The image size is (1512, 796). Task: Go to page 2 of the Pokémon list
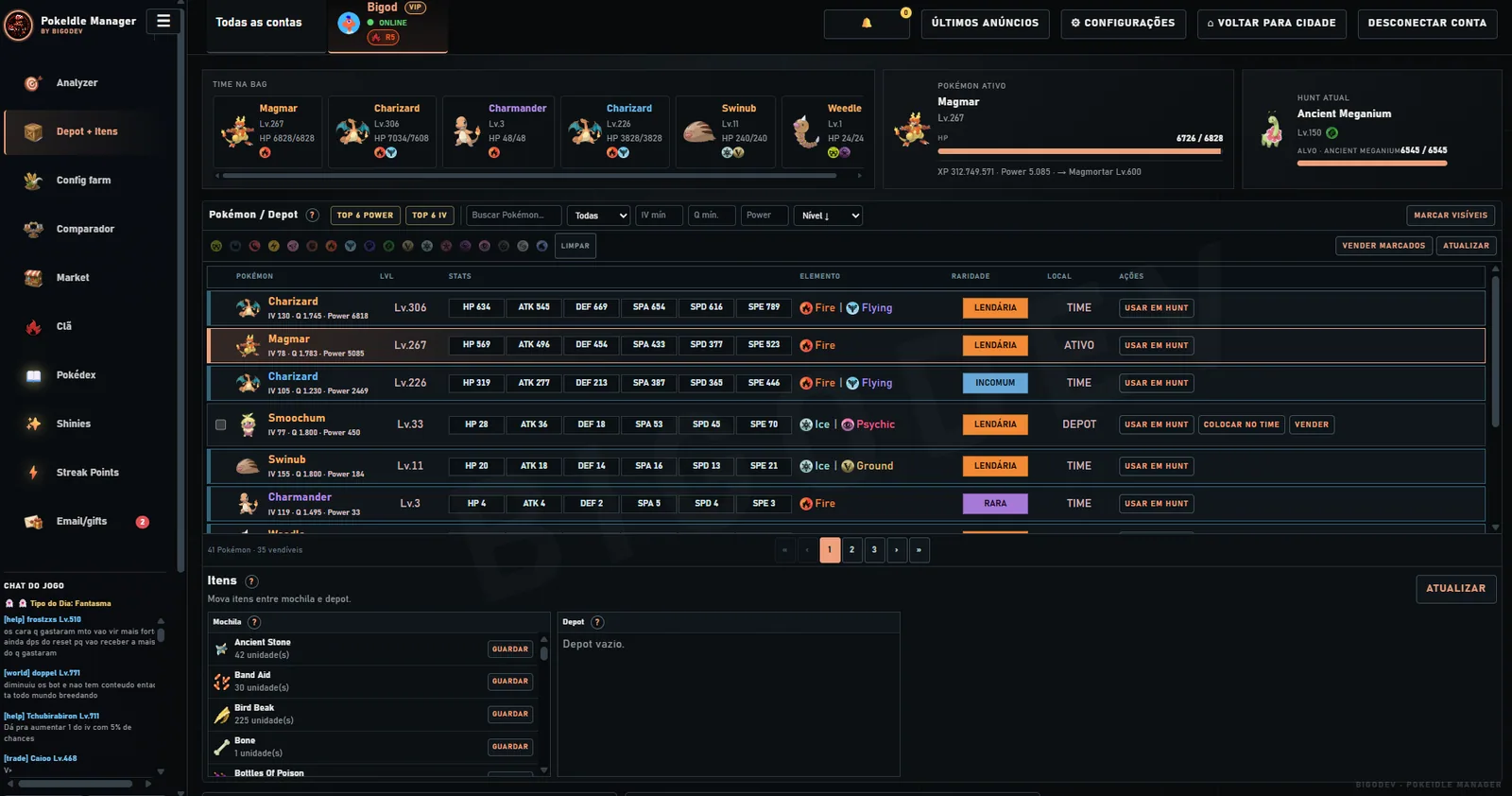pyautogui.click(x=851, y=550)
